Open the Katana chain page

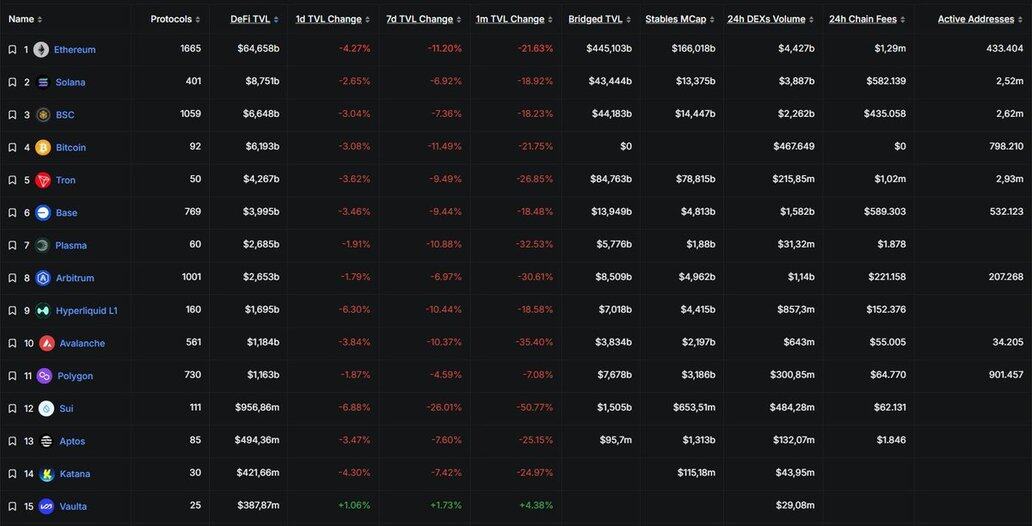pos(75,474)
